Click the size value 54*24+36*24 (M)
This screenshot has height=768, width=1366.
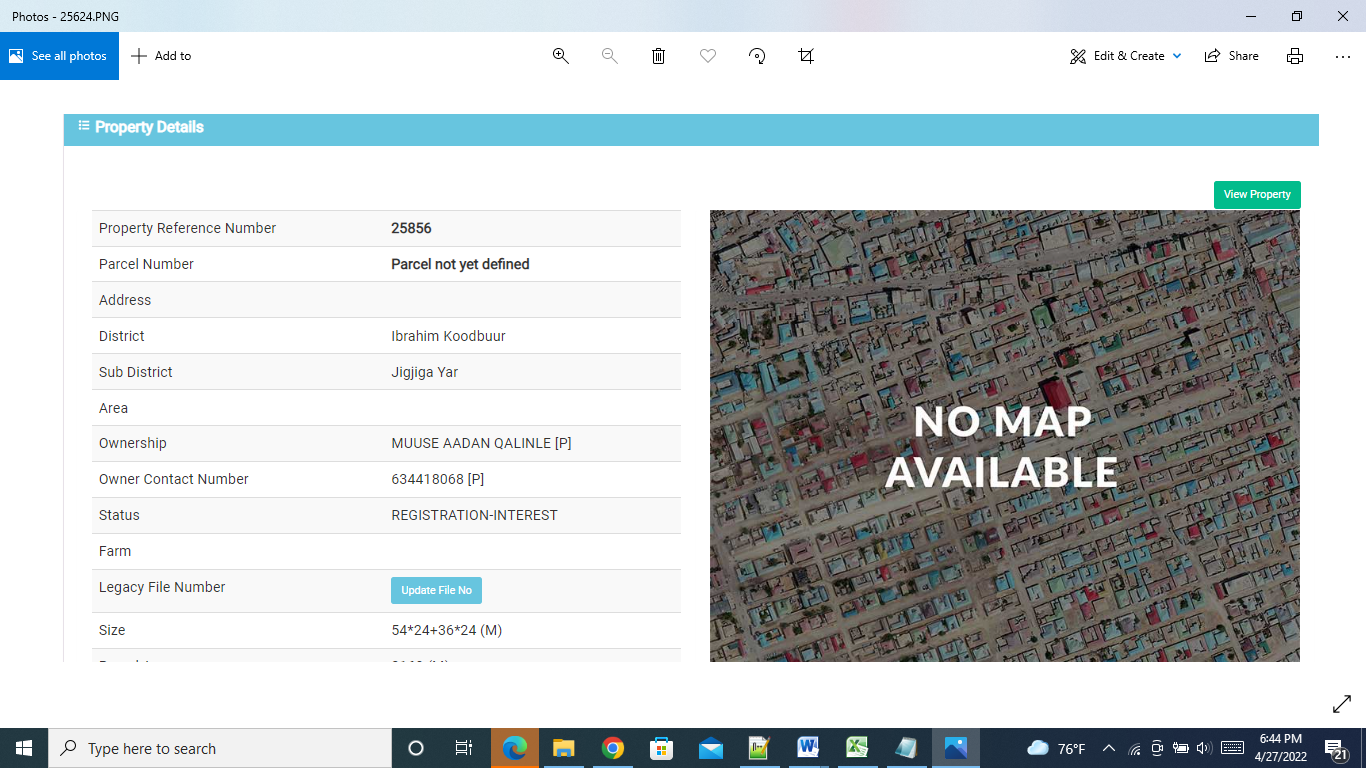click(446, 631)
